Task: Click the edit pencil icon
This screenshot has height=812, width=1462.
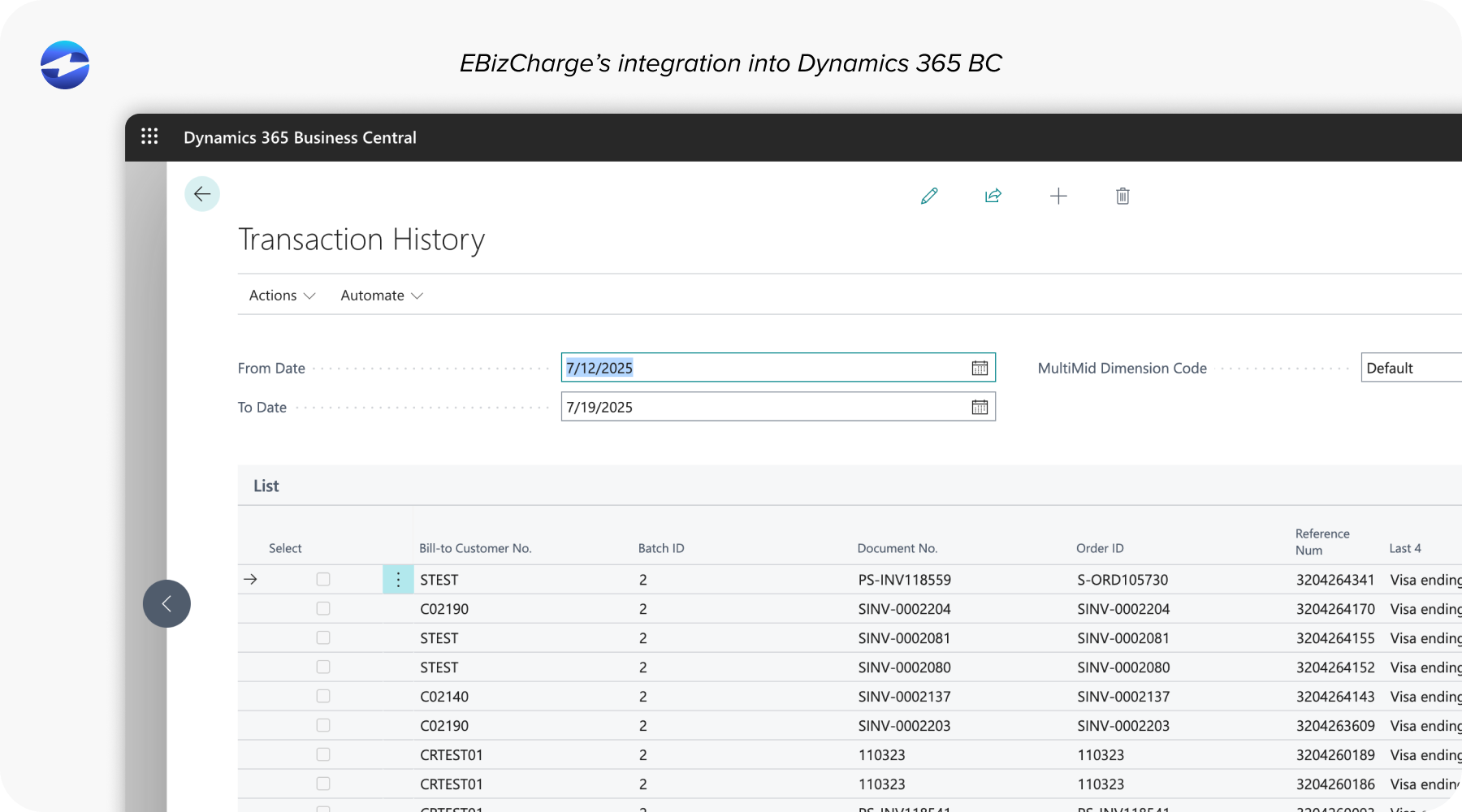Action: [928, 196]
